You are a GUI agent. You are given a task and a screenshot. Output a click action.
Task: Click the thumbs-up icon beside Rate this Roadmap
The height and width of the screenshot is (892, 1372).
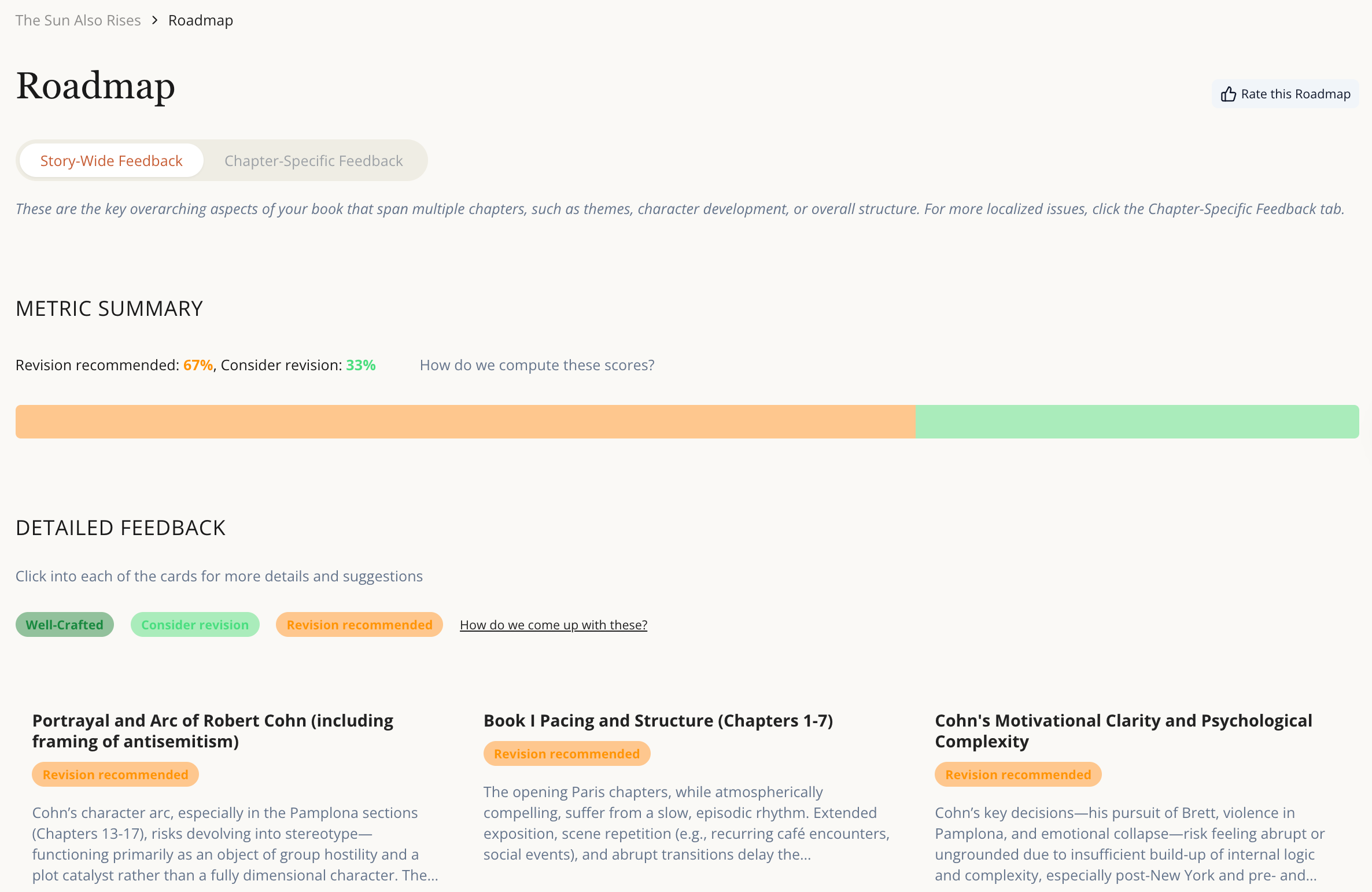(1228, 94)
